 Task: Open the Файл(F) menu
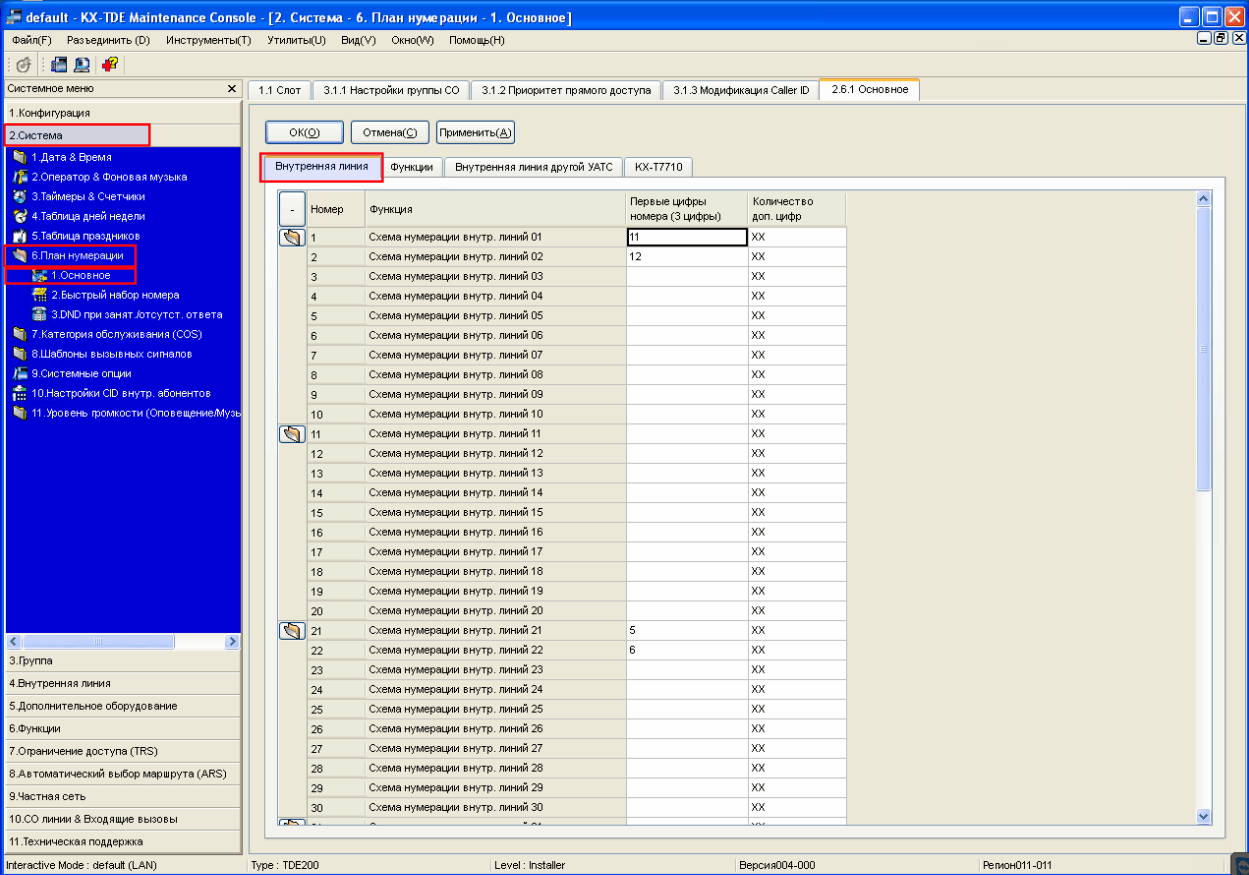[32, 40]
